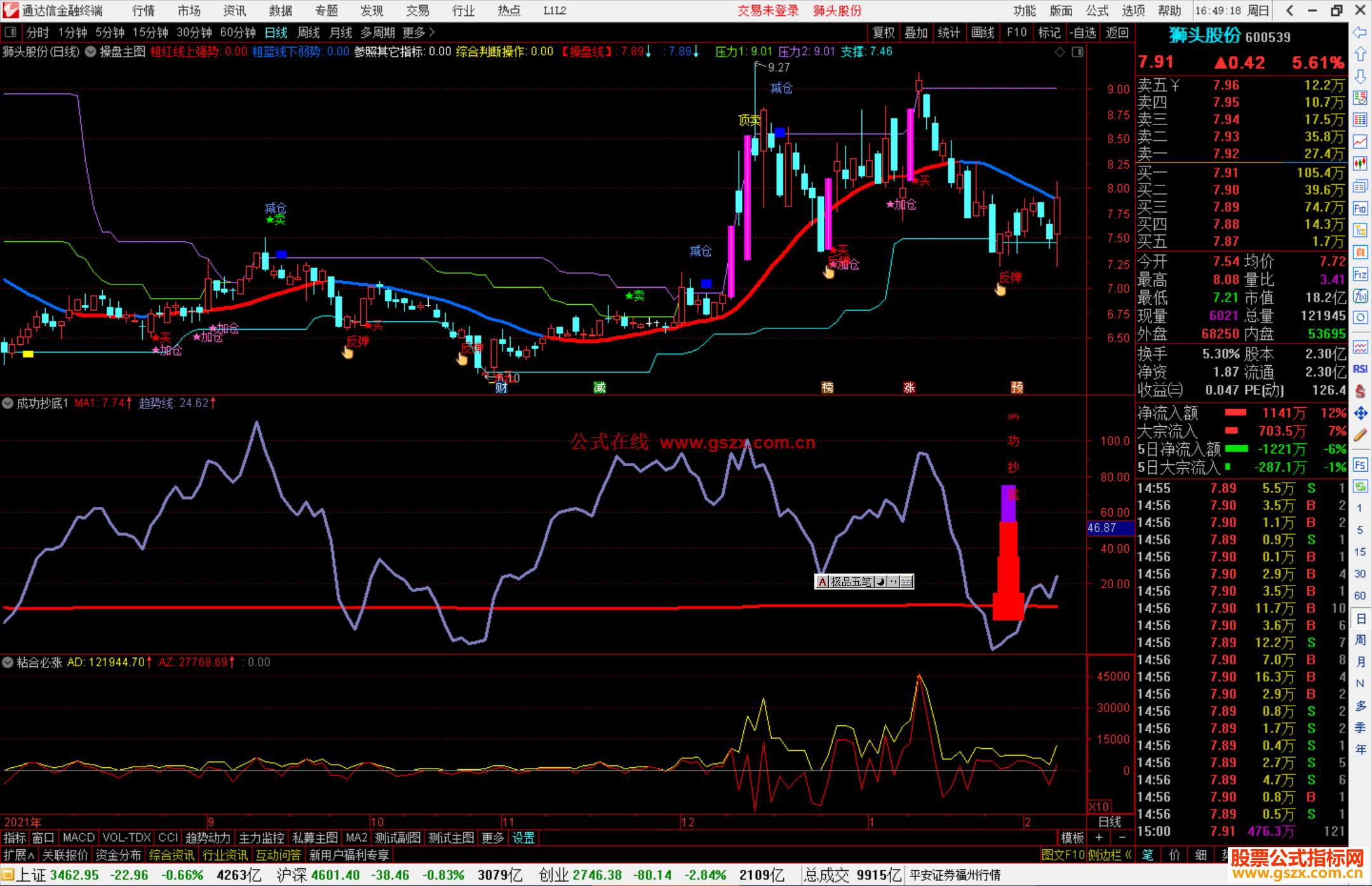Open the 资讯 menu
Image resolution: width=1372 pixels, height=886 pixels.
(235, 10)
